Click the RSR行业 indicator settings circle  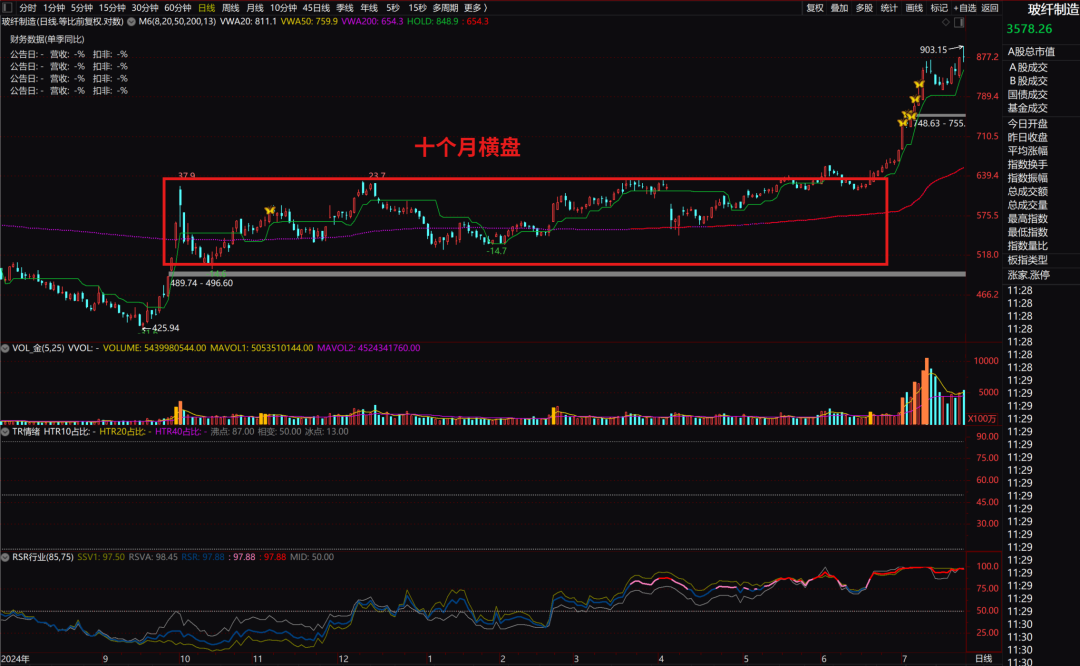click(6, 556)
